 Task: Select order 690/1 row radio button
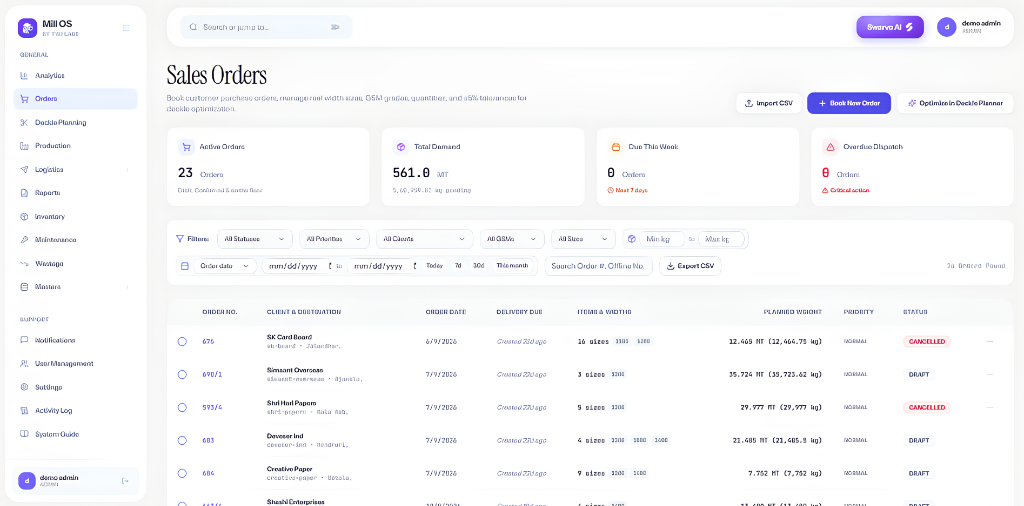(x=182, y=374)
